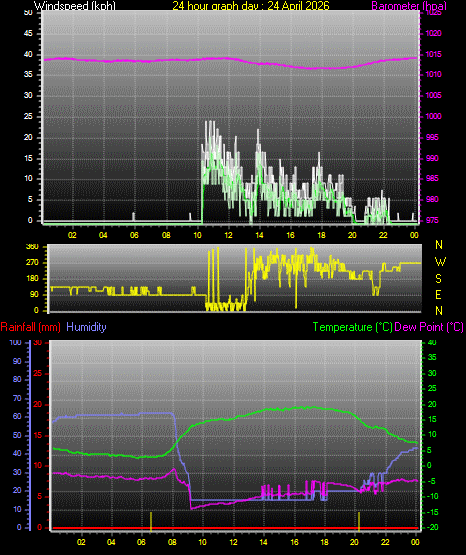The height and width of the screenshot is (555, 466).
Task: Click the 60 value on humidity axis
Action: pos(17,417)
